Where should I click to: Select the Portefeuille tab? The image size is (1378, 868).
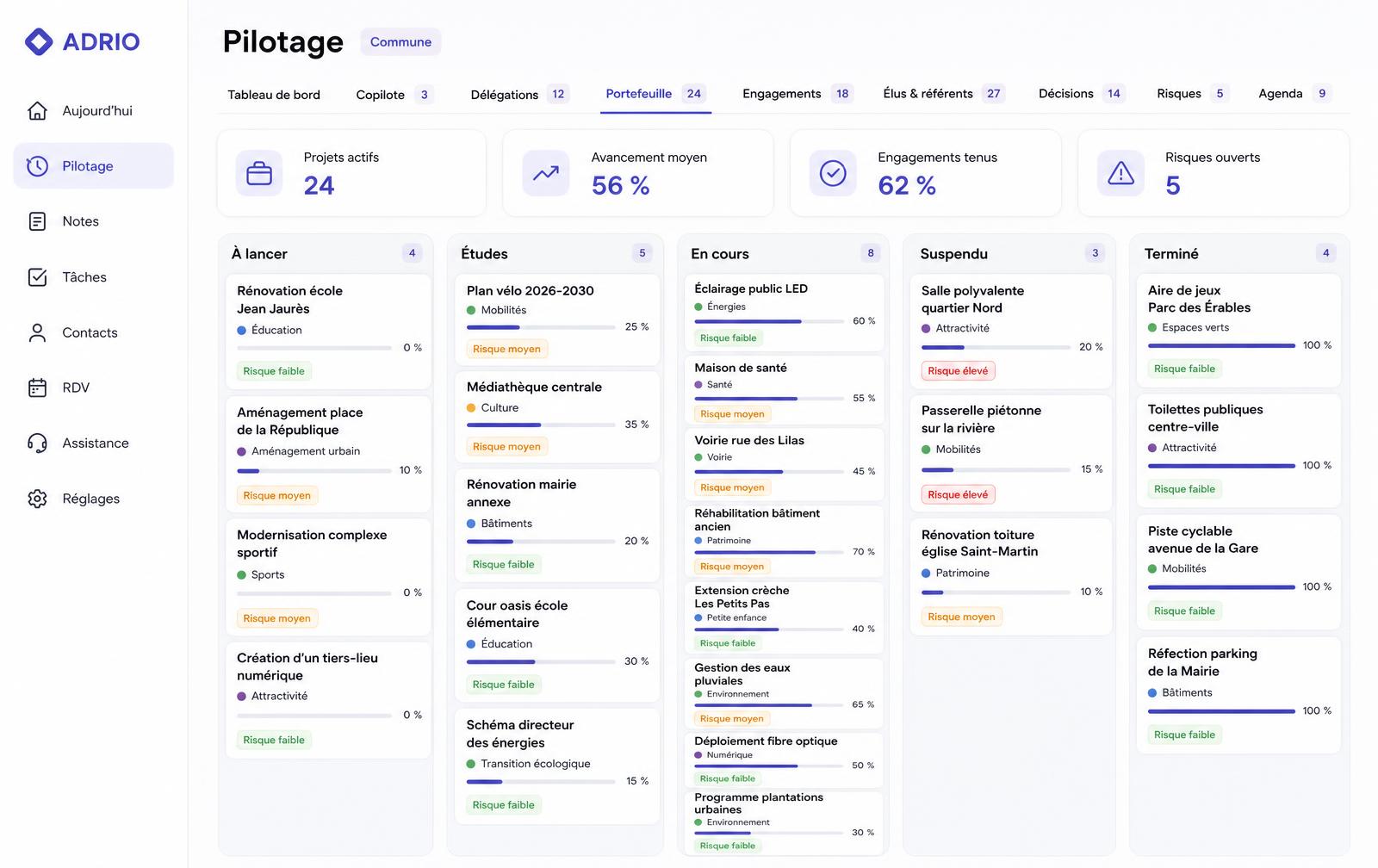point(655,94)
